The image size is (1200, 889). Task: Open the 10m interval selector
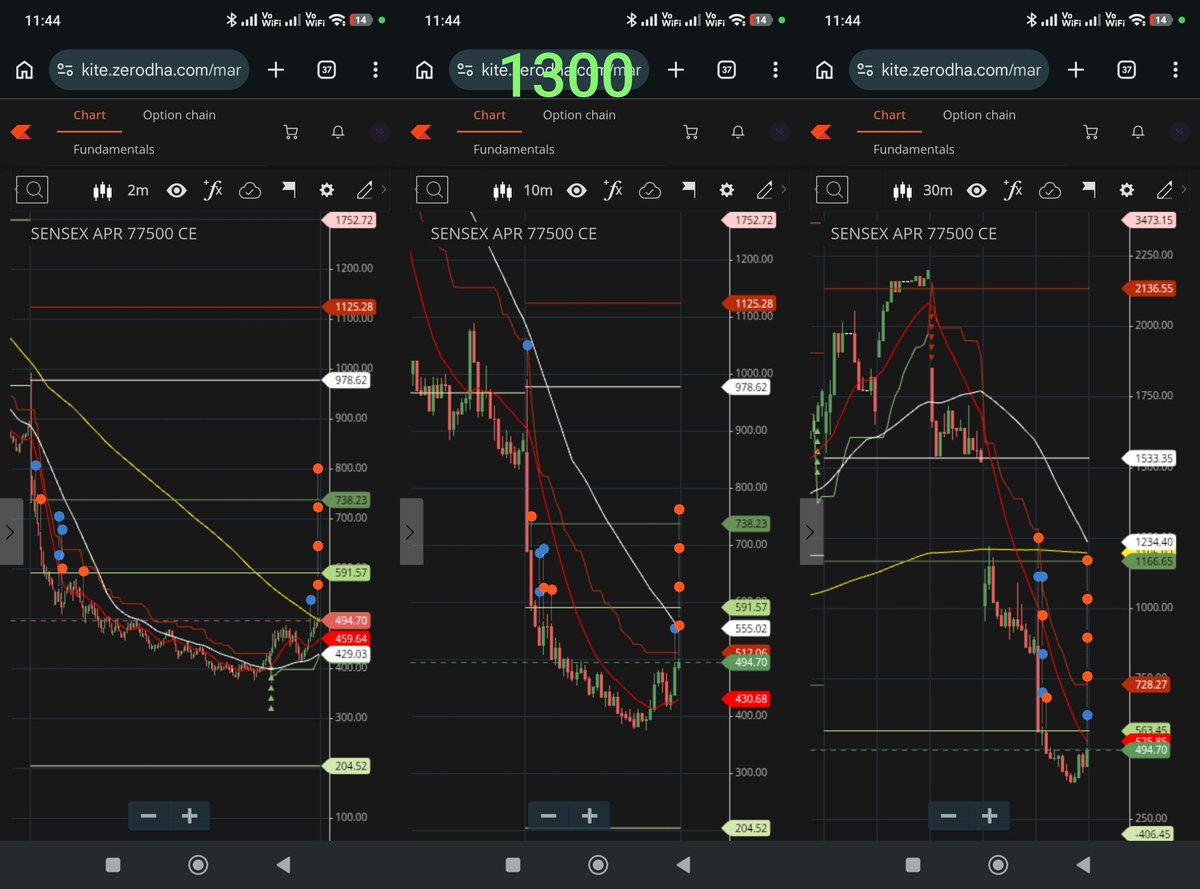click(538, 190)
